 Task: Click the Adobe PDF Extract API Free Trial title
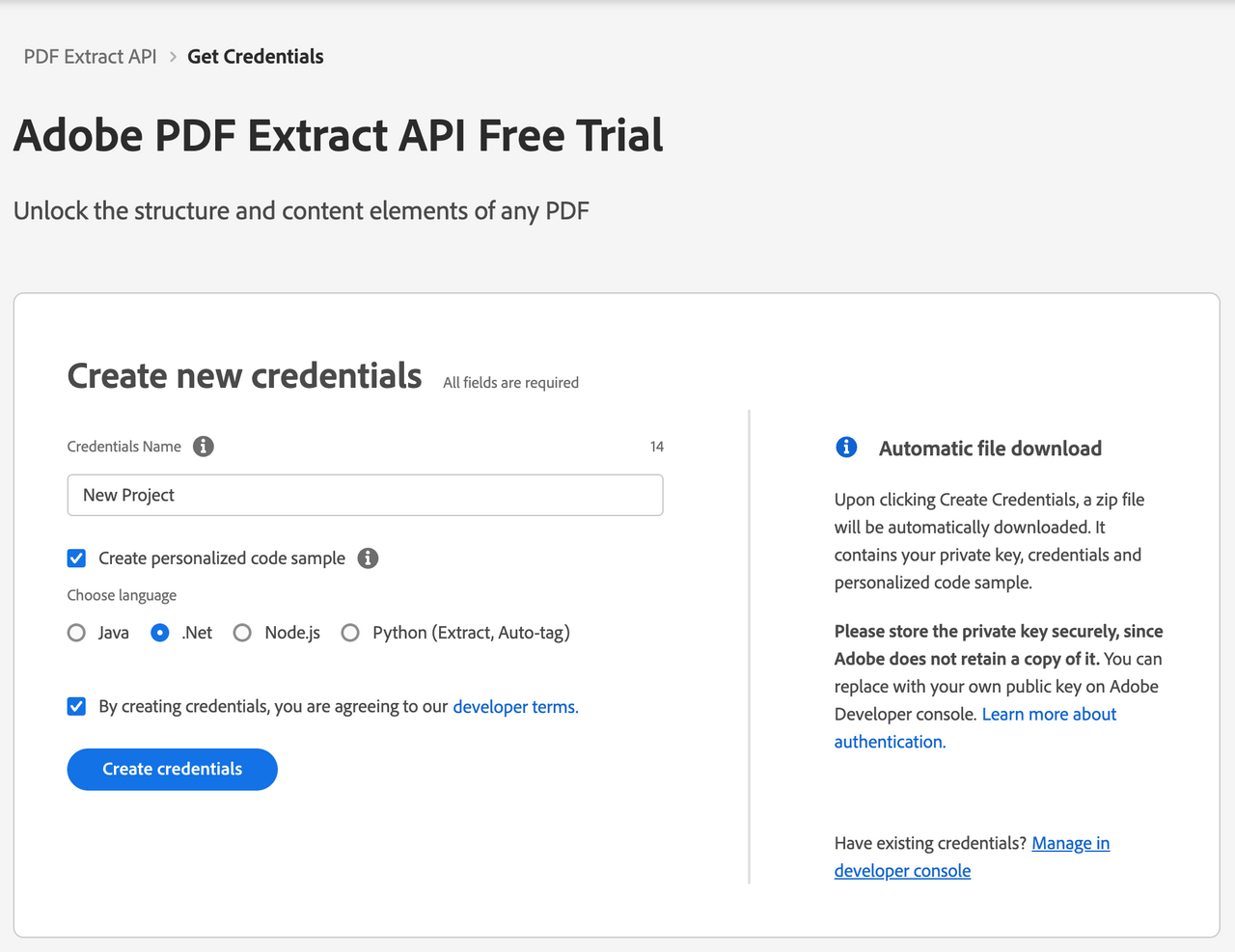coord(339,135)
